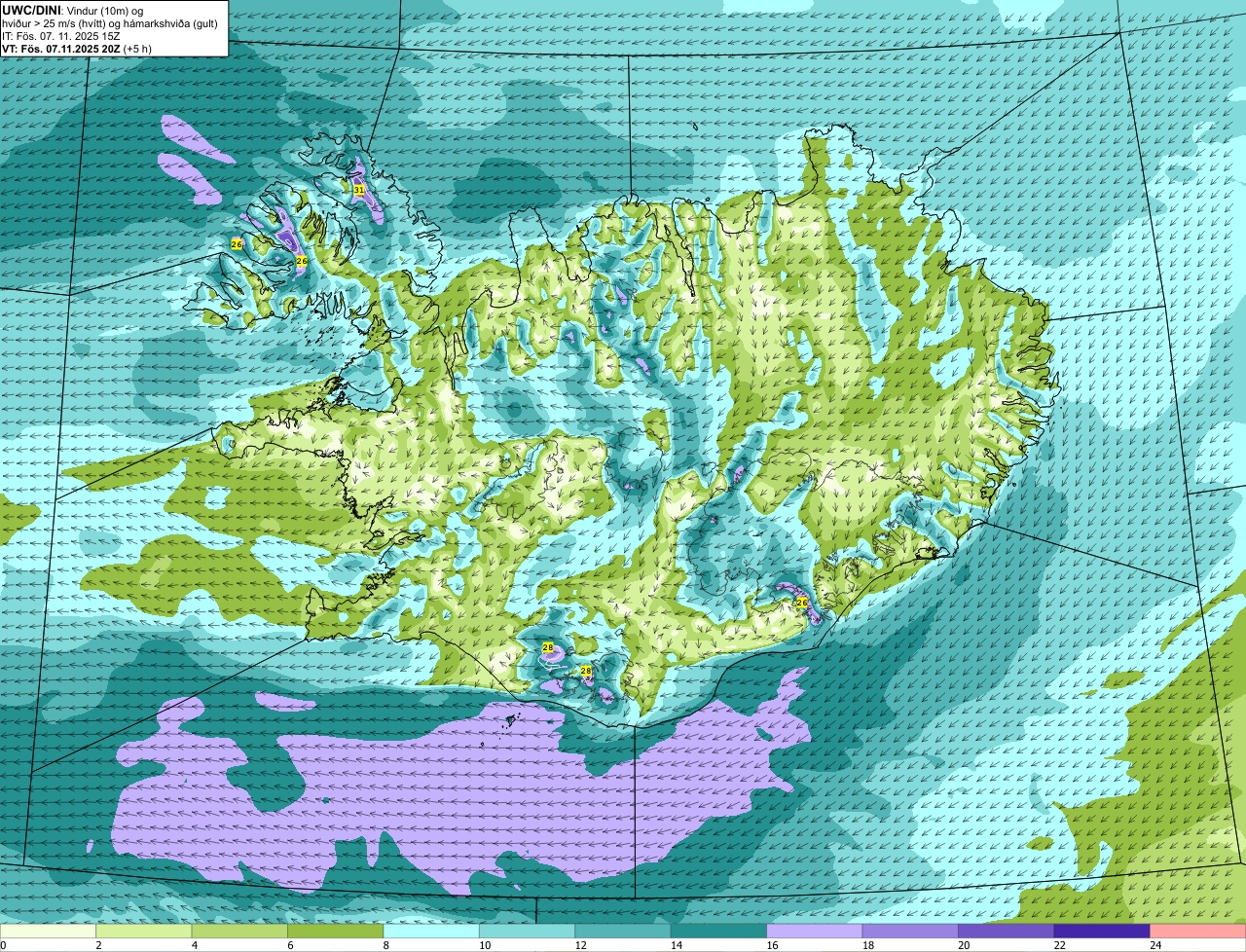Pick the 0–2 m/s cream color bar segment
Screen dimensions: 1246x952
pos(49,932)
